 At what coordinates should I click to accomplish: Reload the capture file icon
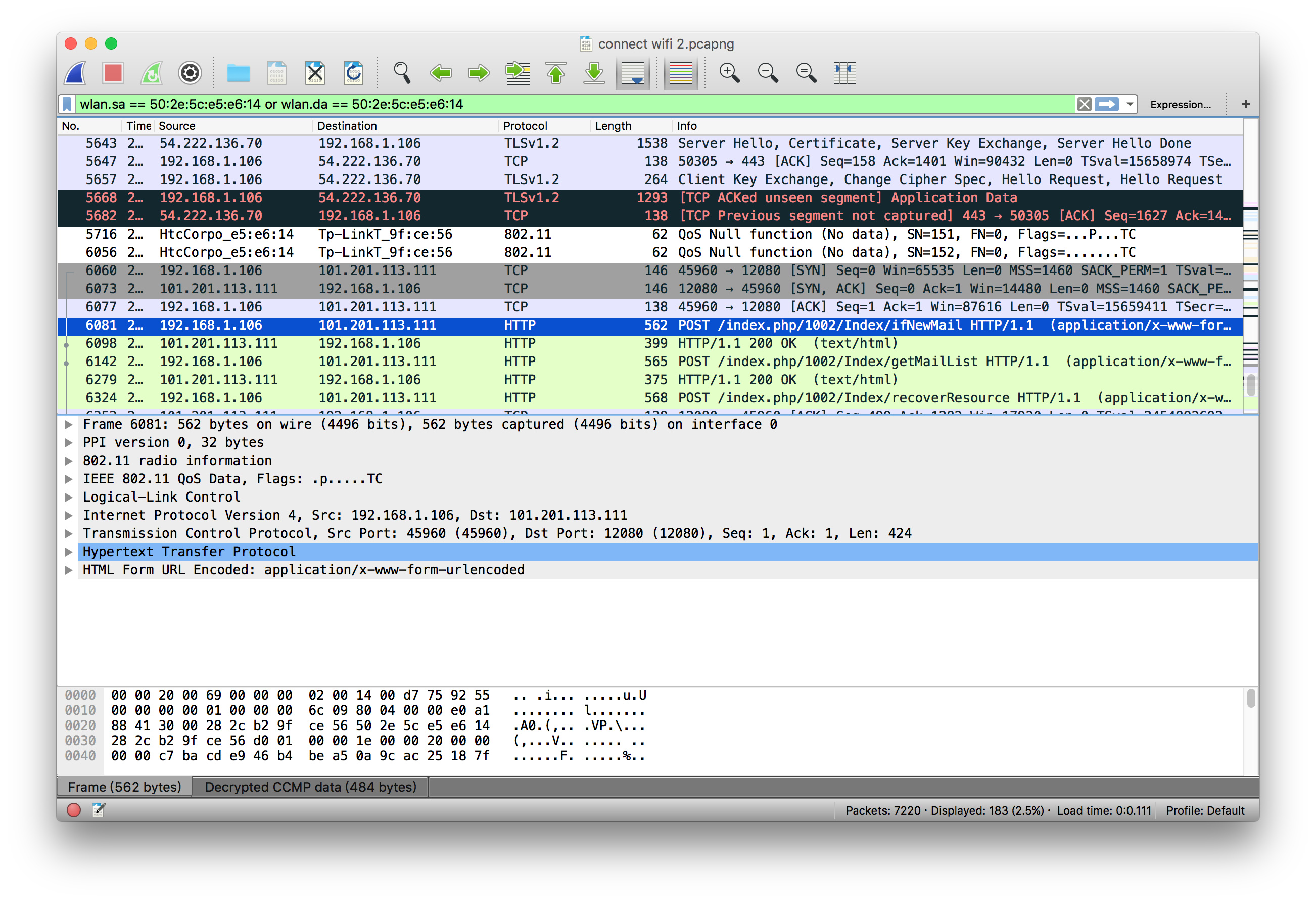353,73
